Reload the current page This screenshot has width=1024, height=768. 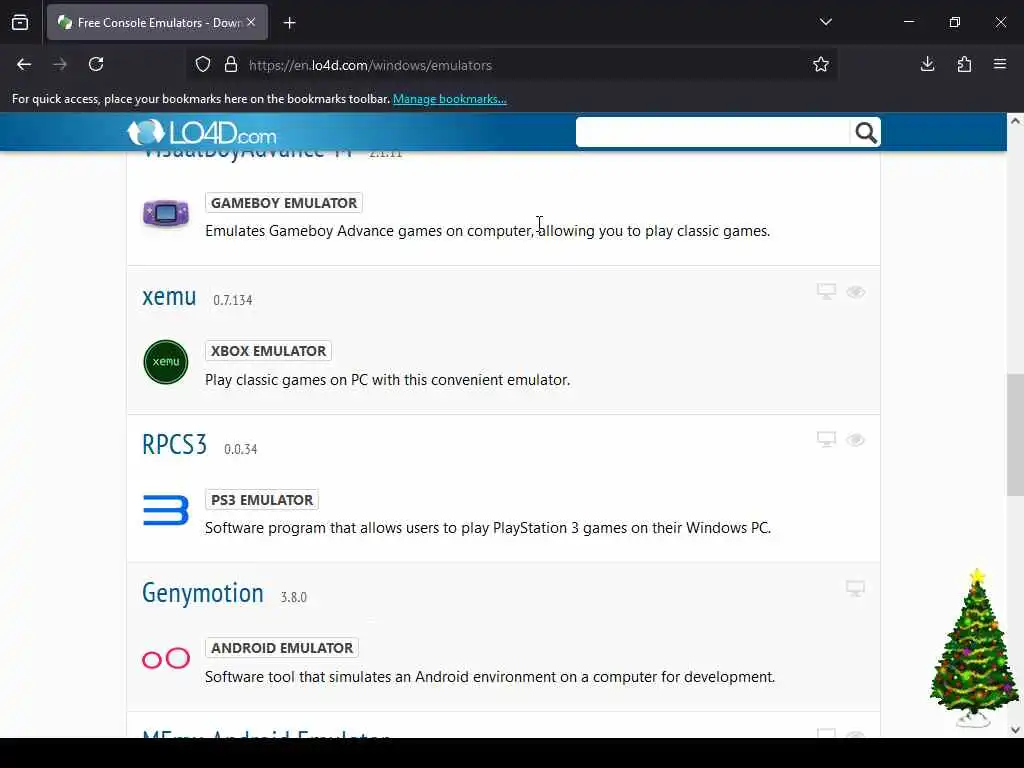96,65
